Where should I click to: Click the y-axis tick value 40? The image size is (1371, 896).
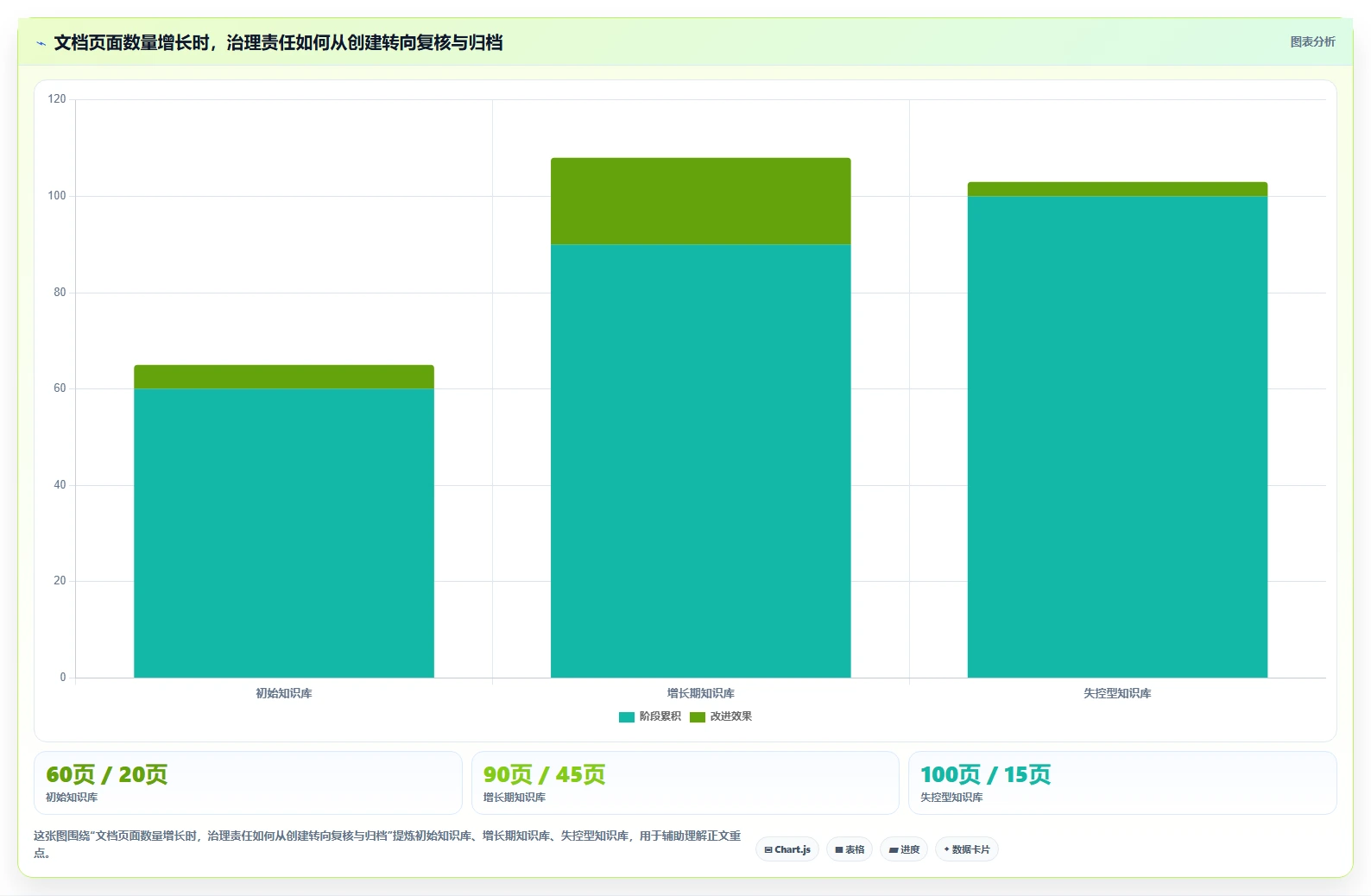tap(60, 485)
